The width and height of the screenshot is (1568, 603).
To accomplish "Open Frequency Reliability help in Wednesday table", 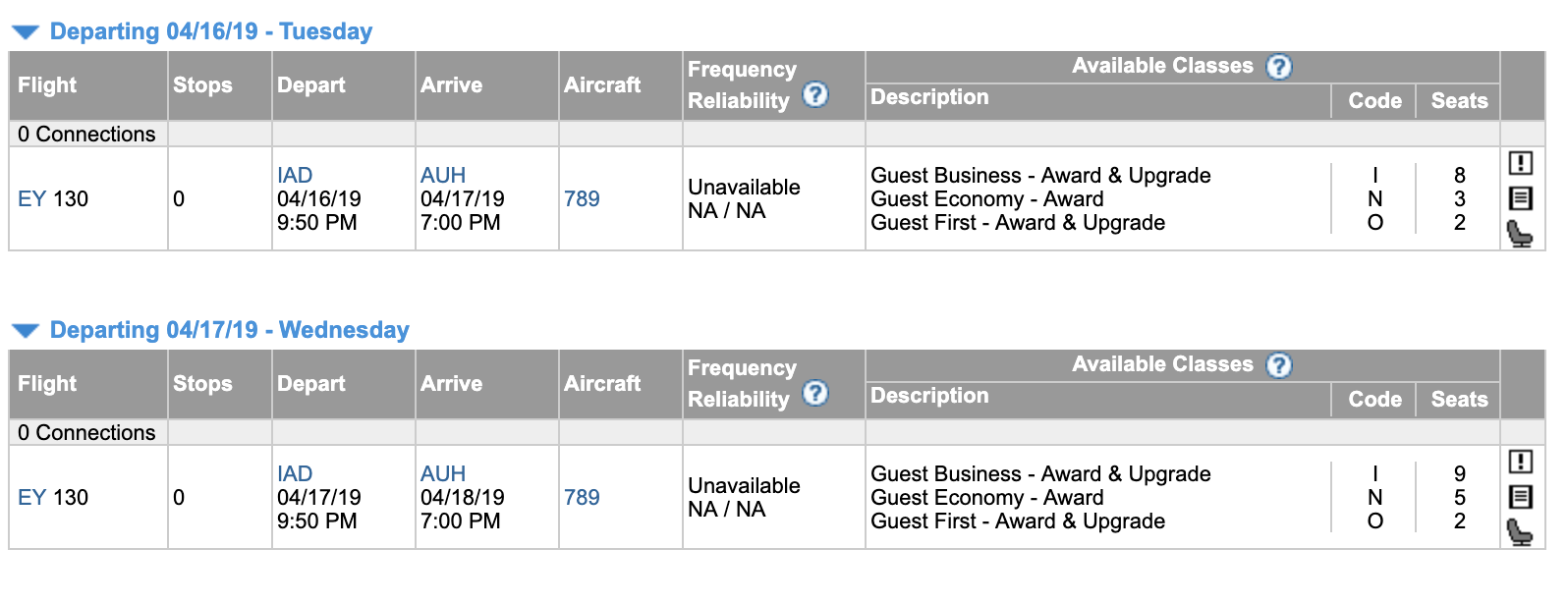I will point(815,394).
